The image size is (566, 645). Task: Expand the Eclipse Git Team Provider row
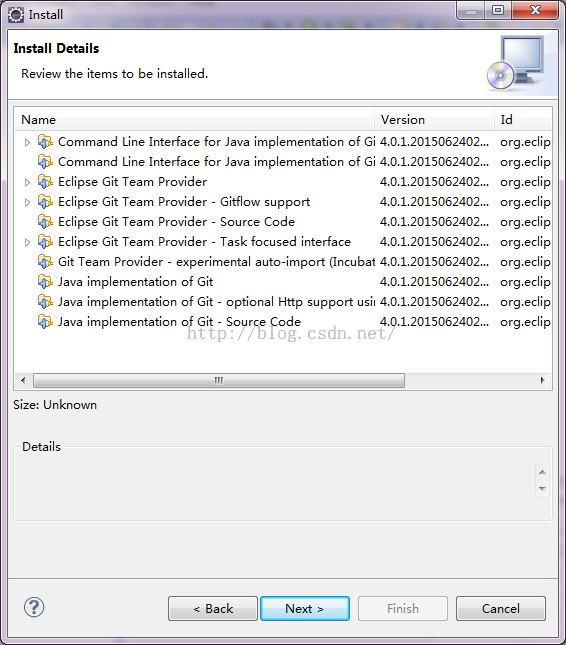click(28, 182)
